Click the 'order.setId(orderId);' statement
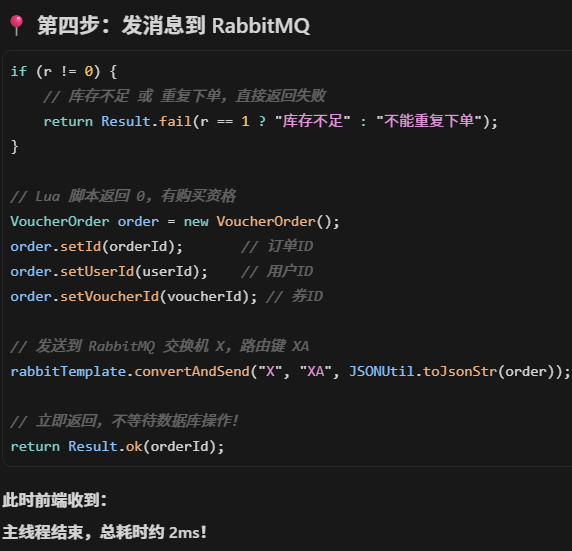The image size is (572, 551). click(x=97, y=246)
